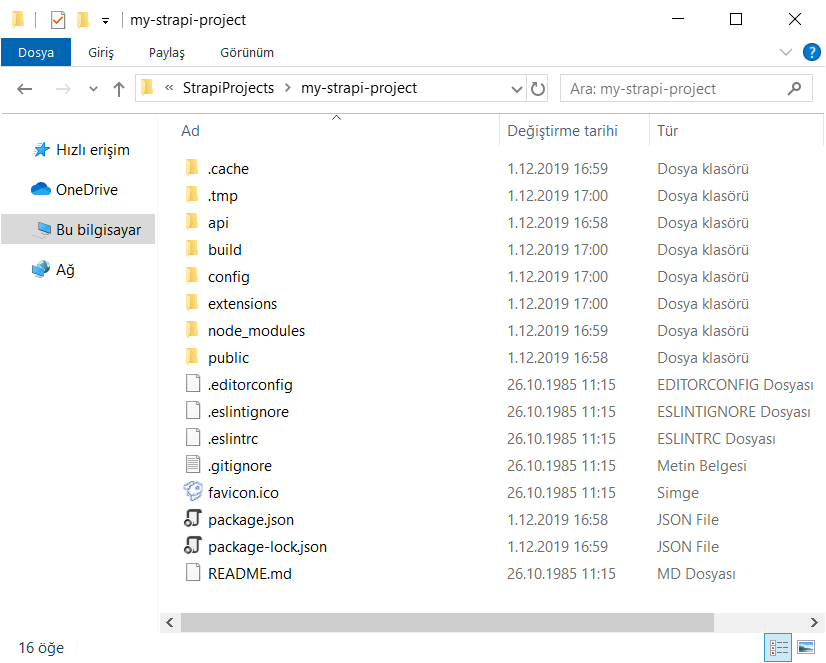Refresh the current folder view
Viewport: 826px width, 663px height.
[537, 88]
